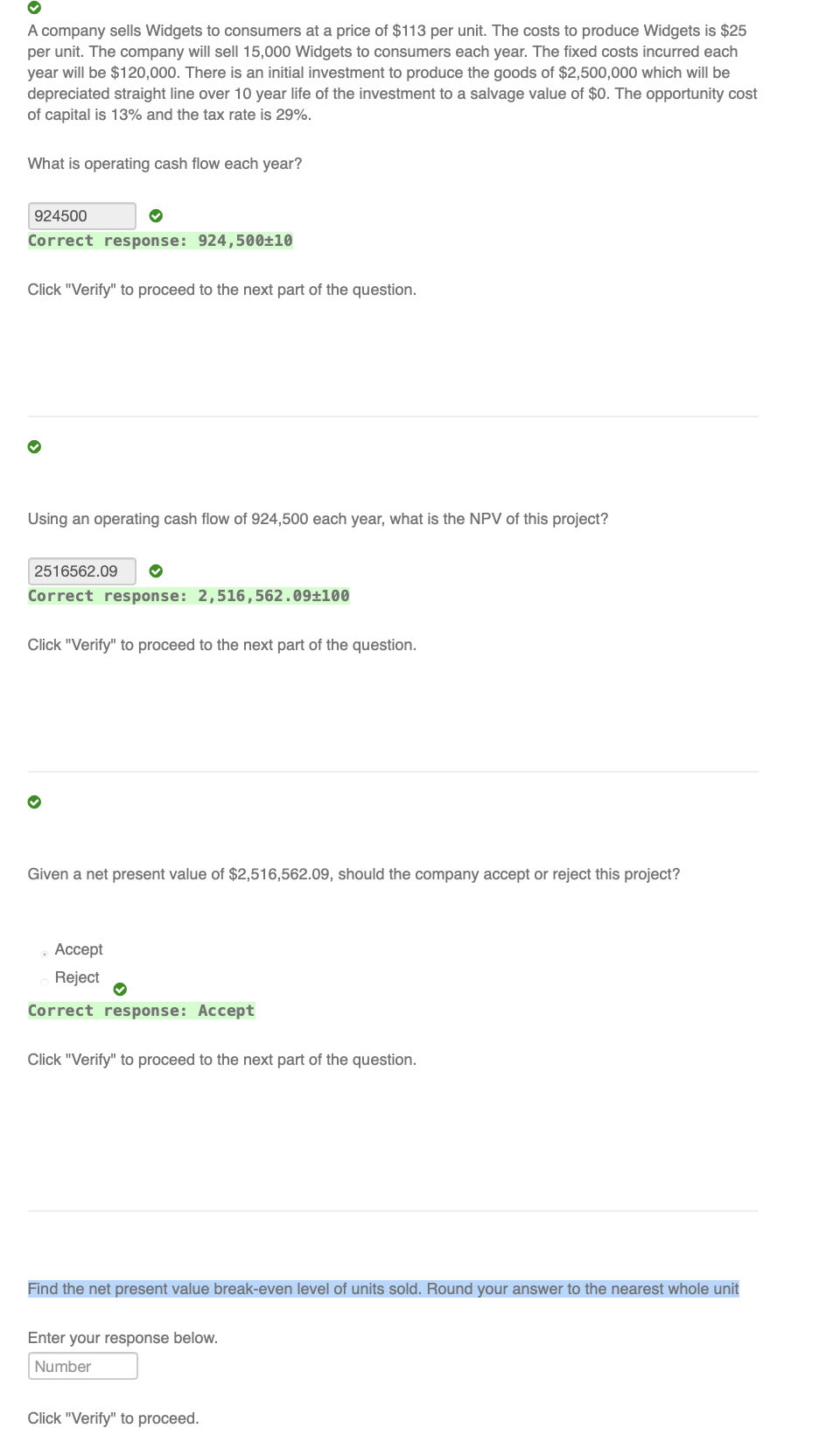The height and width of the screenshot is (1456, 826).
Task: Click the 'Enter your response below' prompt
Action: click(x=122, y=1337)
